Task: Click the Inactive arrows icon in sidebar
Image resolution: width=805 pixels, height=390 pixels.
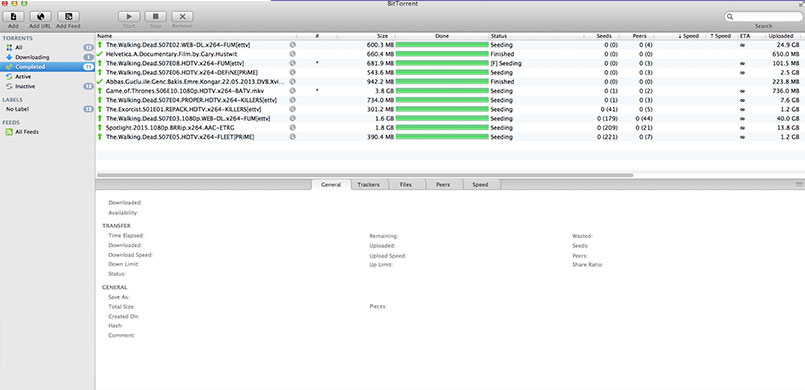Action: 9,87
